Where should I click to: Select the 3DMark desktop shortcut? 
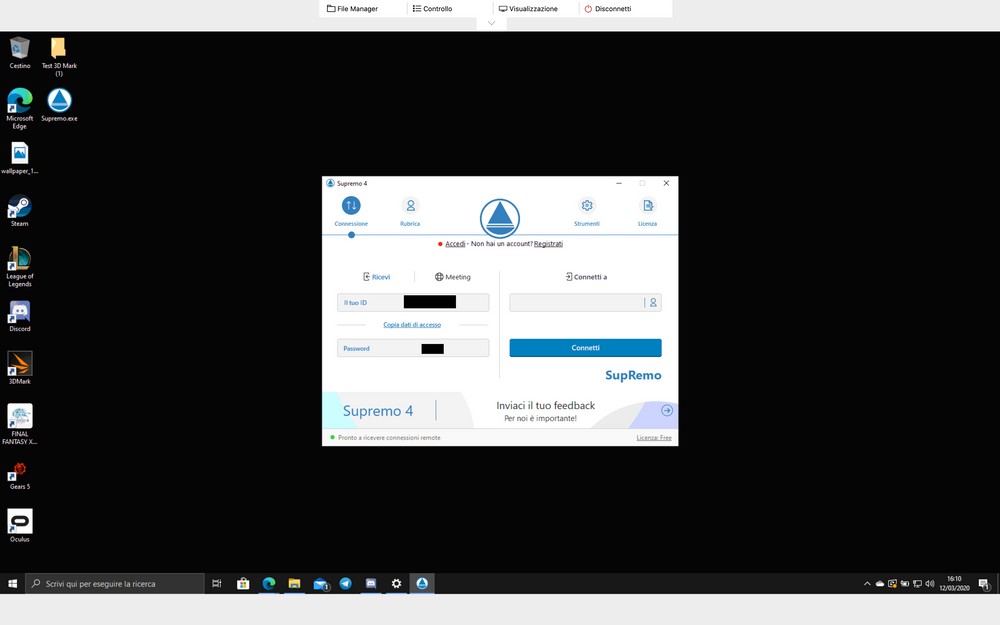tap(20, 368)
